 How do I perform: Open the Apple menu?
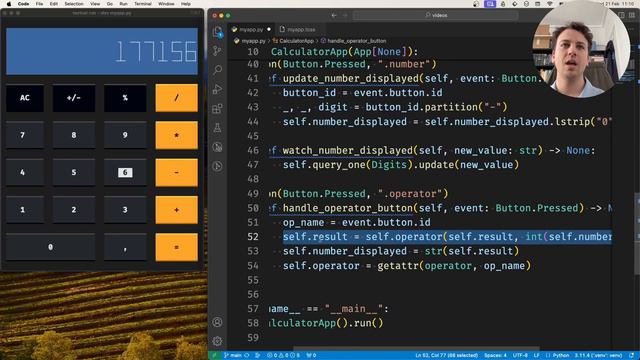coord(9,4)
